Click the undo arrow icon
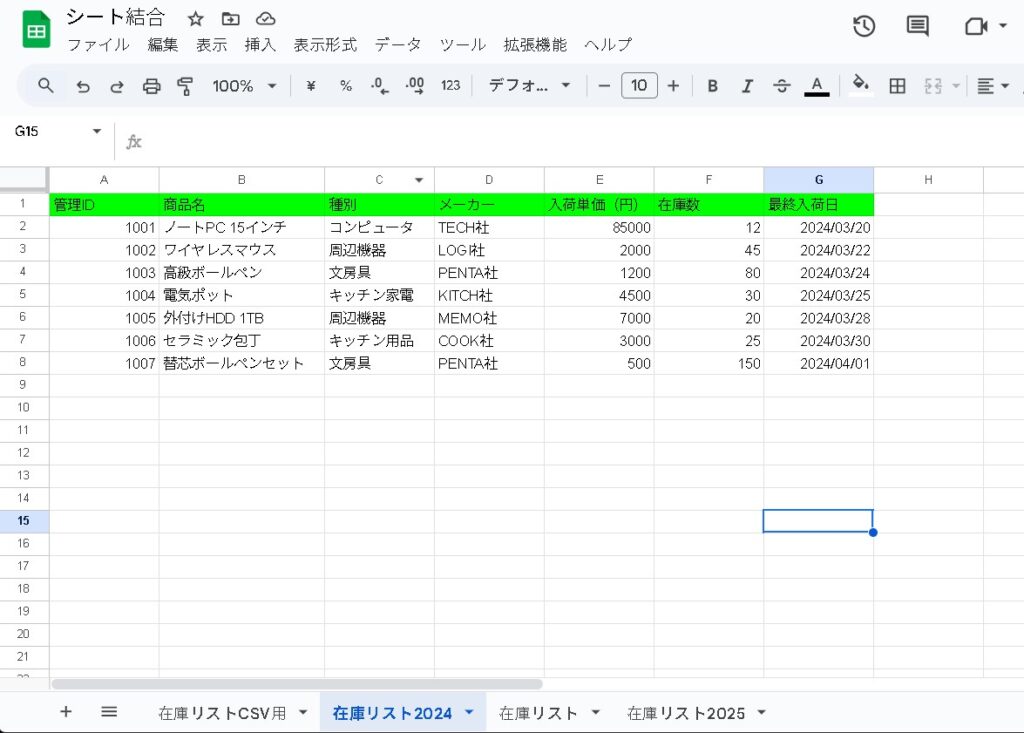The width and height of the screenshot is (1024, 733). click(x=83, y=86)
